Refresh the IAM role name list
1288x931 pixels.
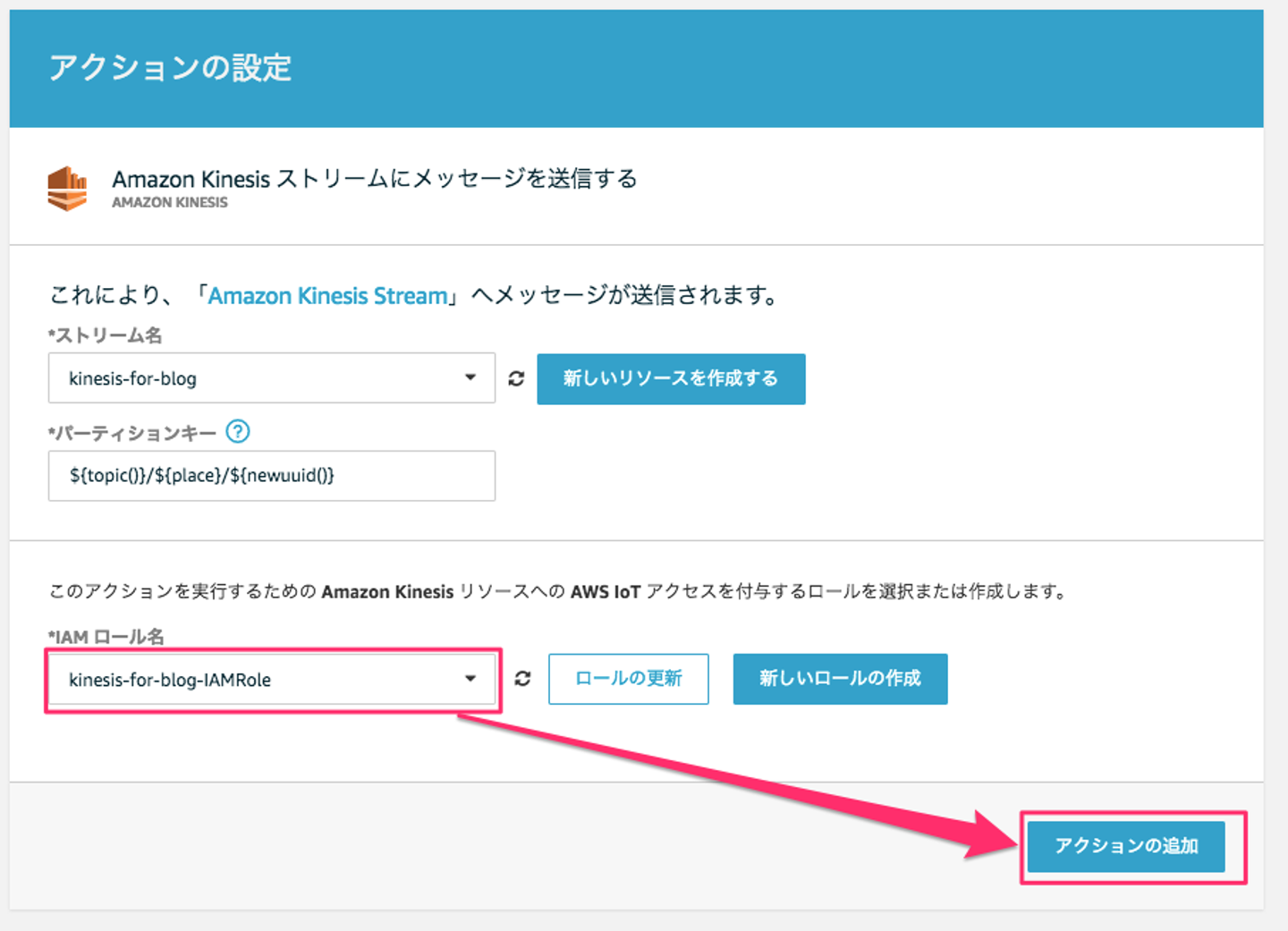522,679
